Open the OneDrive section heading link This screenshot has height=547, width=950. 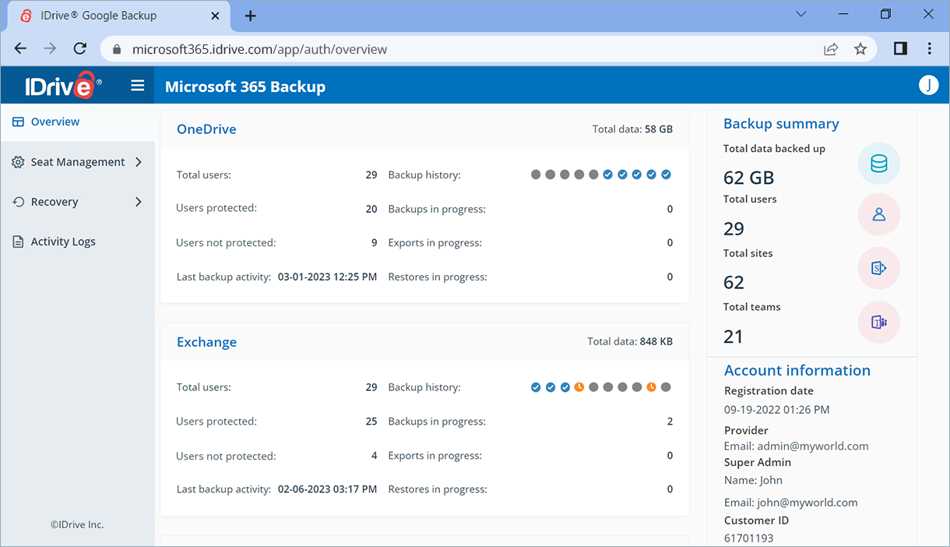pos(206,129)
